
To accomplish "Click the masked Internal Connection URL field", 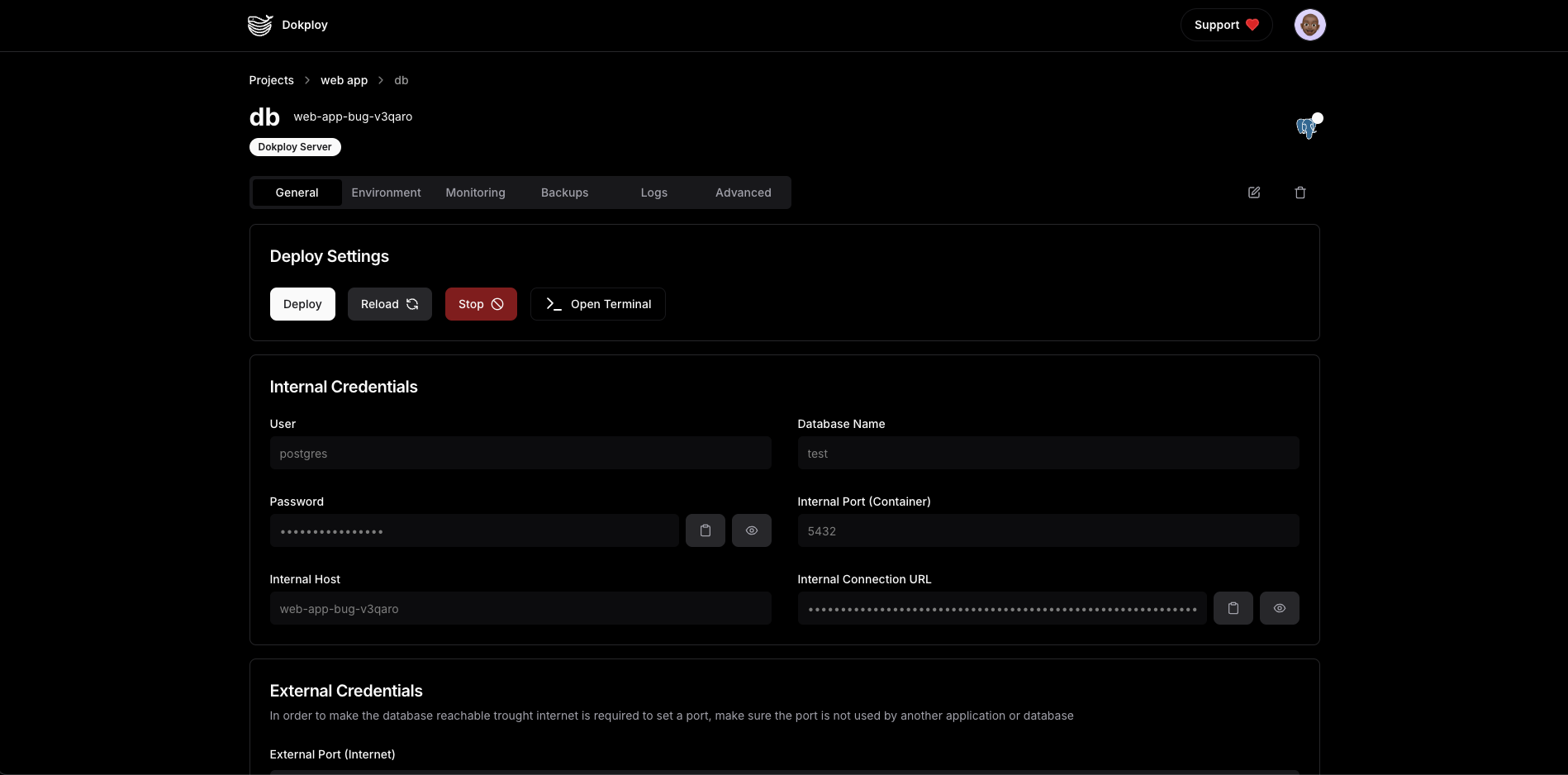I will (x=1002, y=608).
